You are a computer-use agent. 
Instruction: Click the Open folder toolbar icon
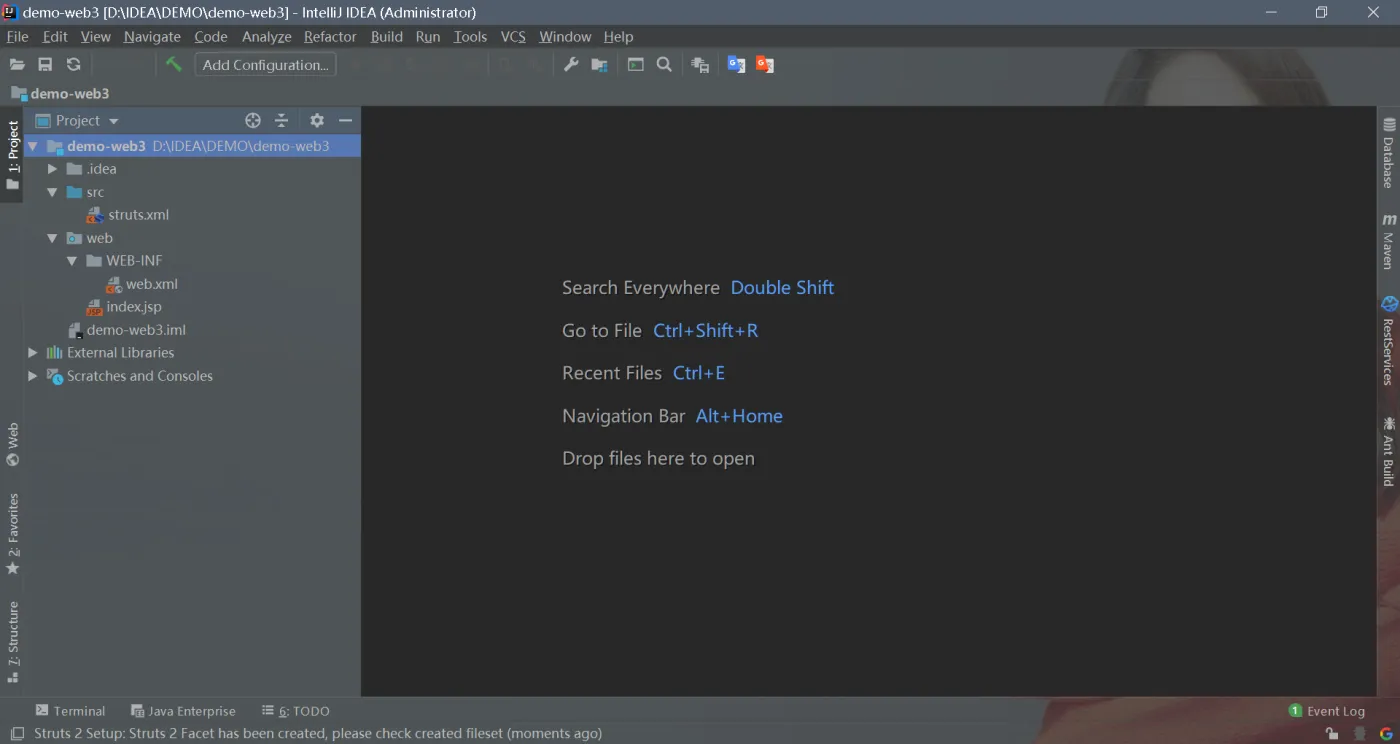click(x=17, y=65)
